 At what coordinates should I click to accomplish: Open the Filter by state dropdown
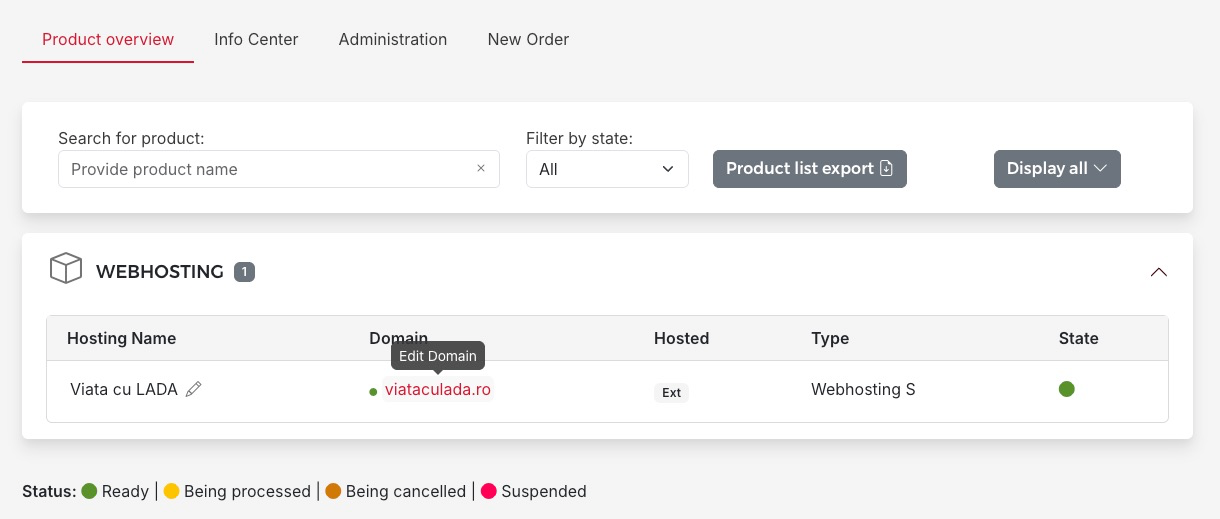tap(607, 169)
